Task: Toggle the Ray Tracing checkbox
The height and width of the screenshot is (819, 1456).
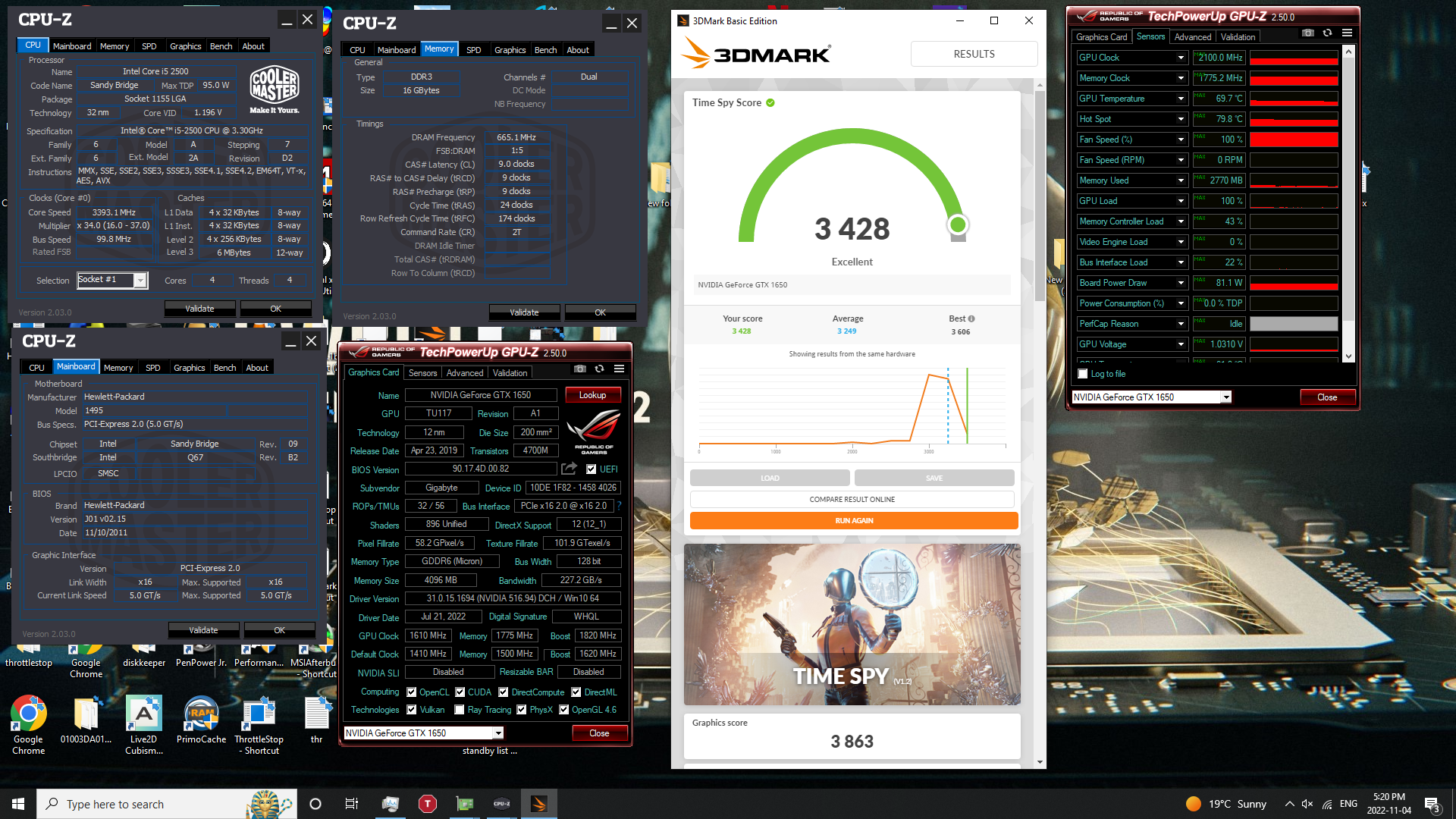Action: 459,710
